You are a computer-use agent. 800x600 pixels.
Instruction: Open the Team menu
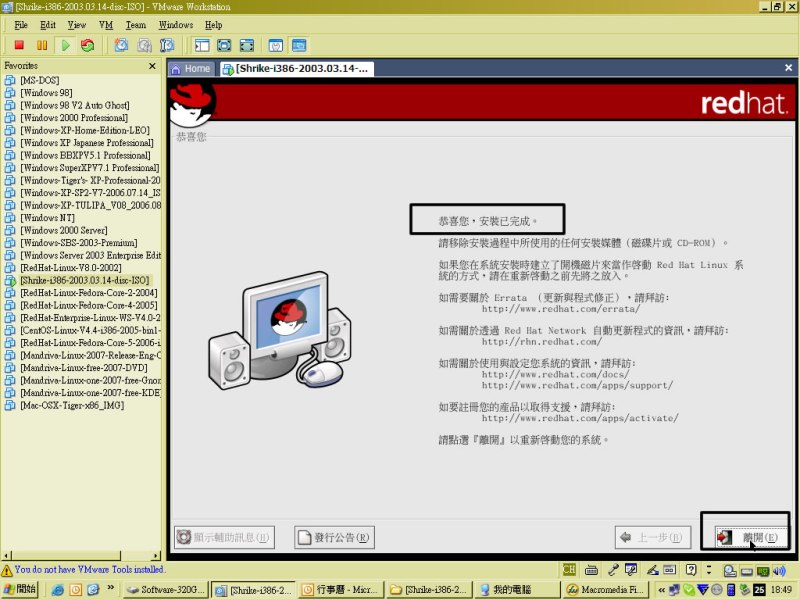coord(136,25)
